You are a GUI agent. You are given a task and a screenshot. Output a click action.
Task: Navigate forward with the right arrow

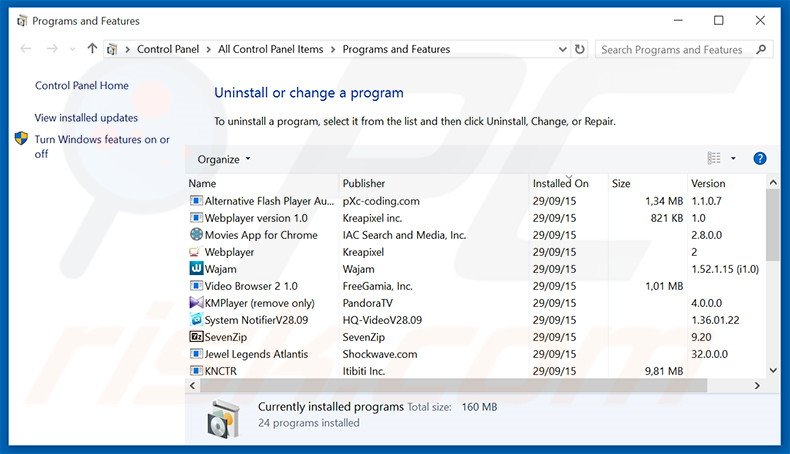coord(52,49)
